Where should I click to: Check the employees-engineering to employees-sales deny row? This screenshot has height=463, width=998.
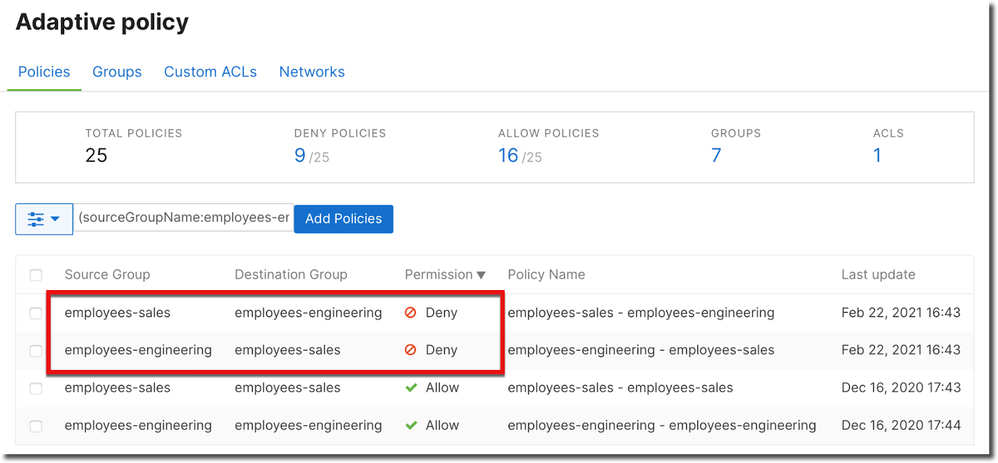click(x=36, y=351)
